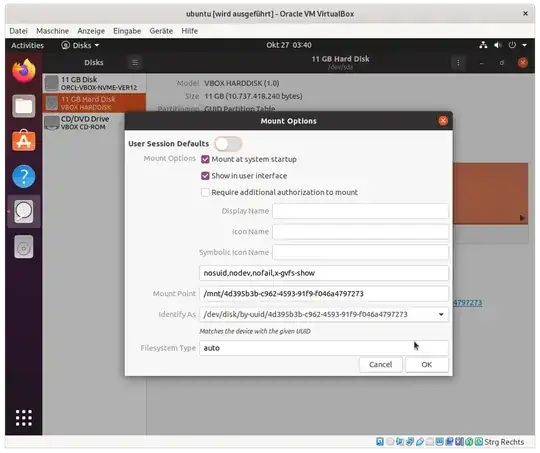Image resolution: width=540 pixels, height=453 pixels.
Task: Click the VirtualBox mouse integration indicator
Action: click(x=469, y=442)
